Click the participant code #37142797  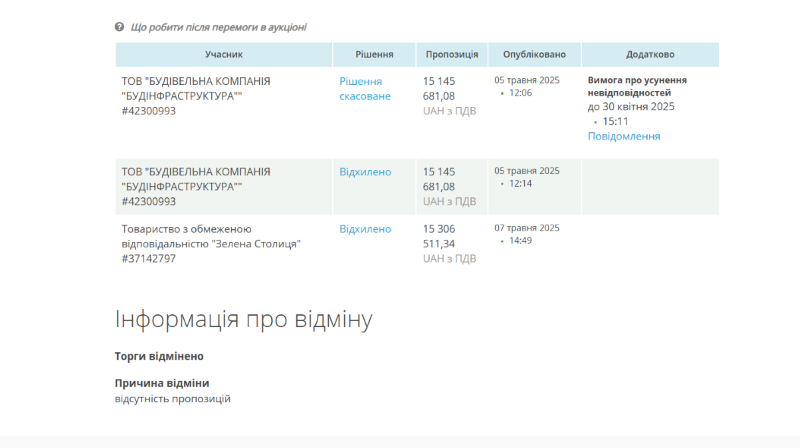149,258
